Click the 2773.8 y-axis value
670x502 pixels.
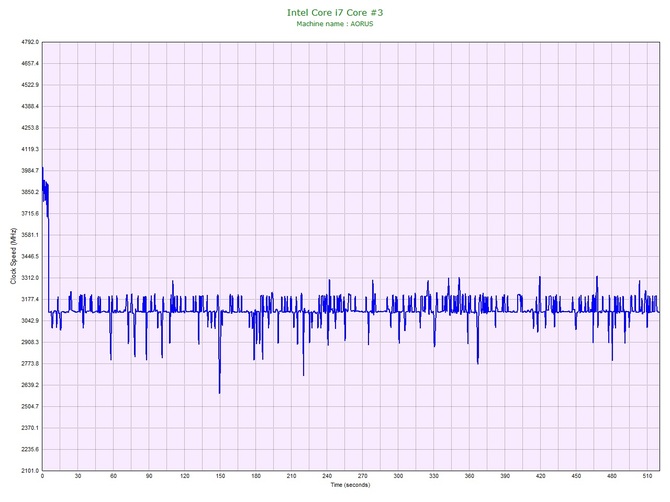(x=30, y=364)
